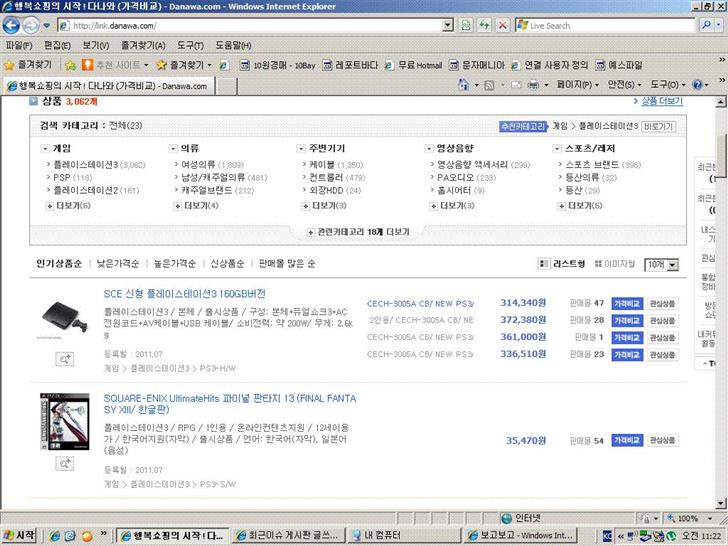Click the Read mail envelope icon

point(516,85)
